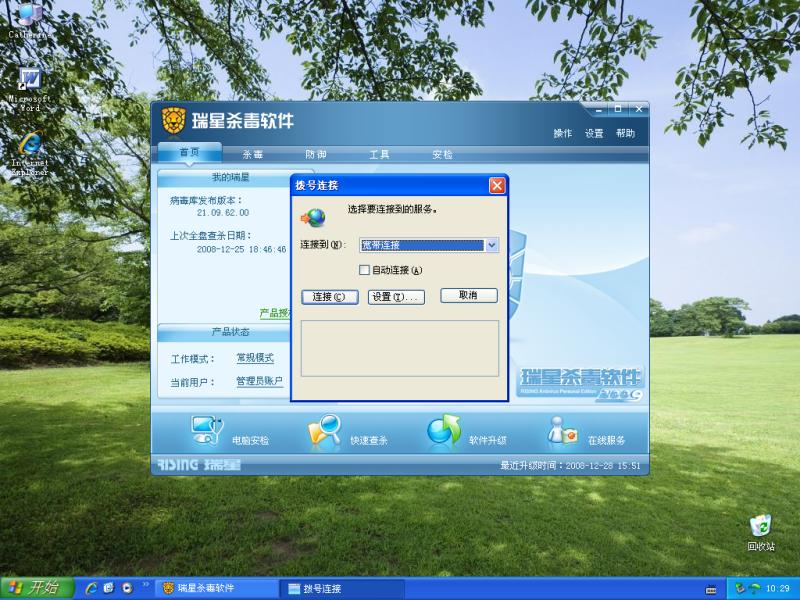
Task: Click the 管理员账户 current user link
Action: (x=259, y=381)
